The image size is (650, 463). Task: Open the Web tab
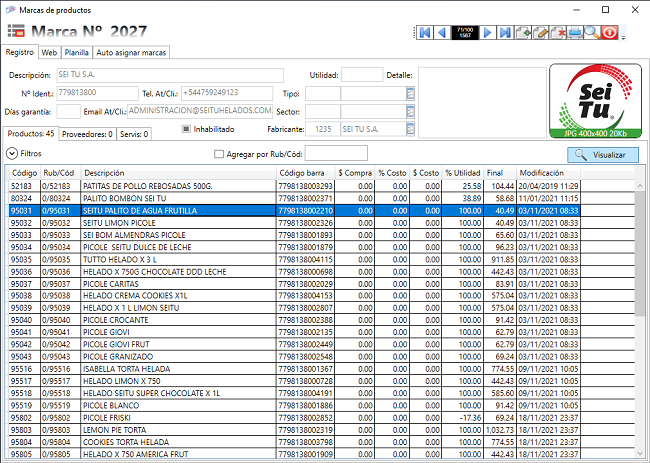click(49, 53)
